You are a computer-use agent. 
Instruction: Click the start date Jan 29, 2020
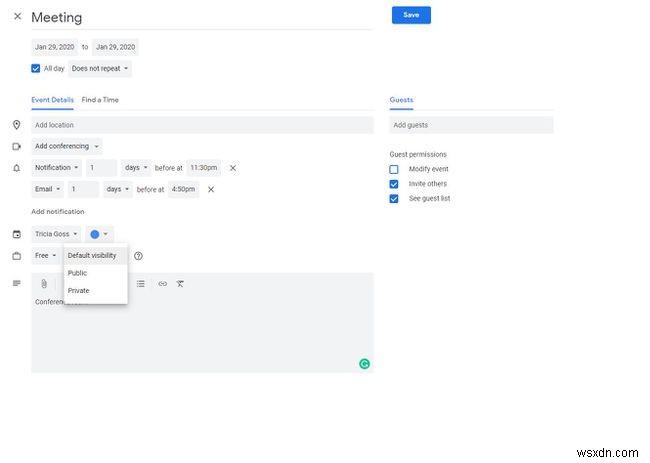(55, 47)
